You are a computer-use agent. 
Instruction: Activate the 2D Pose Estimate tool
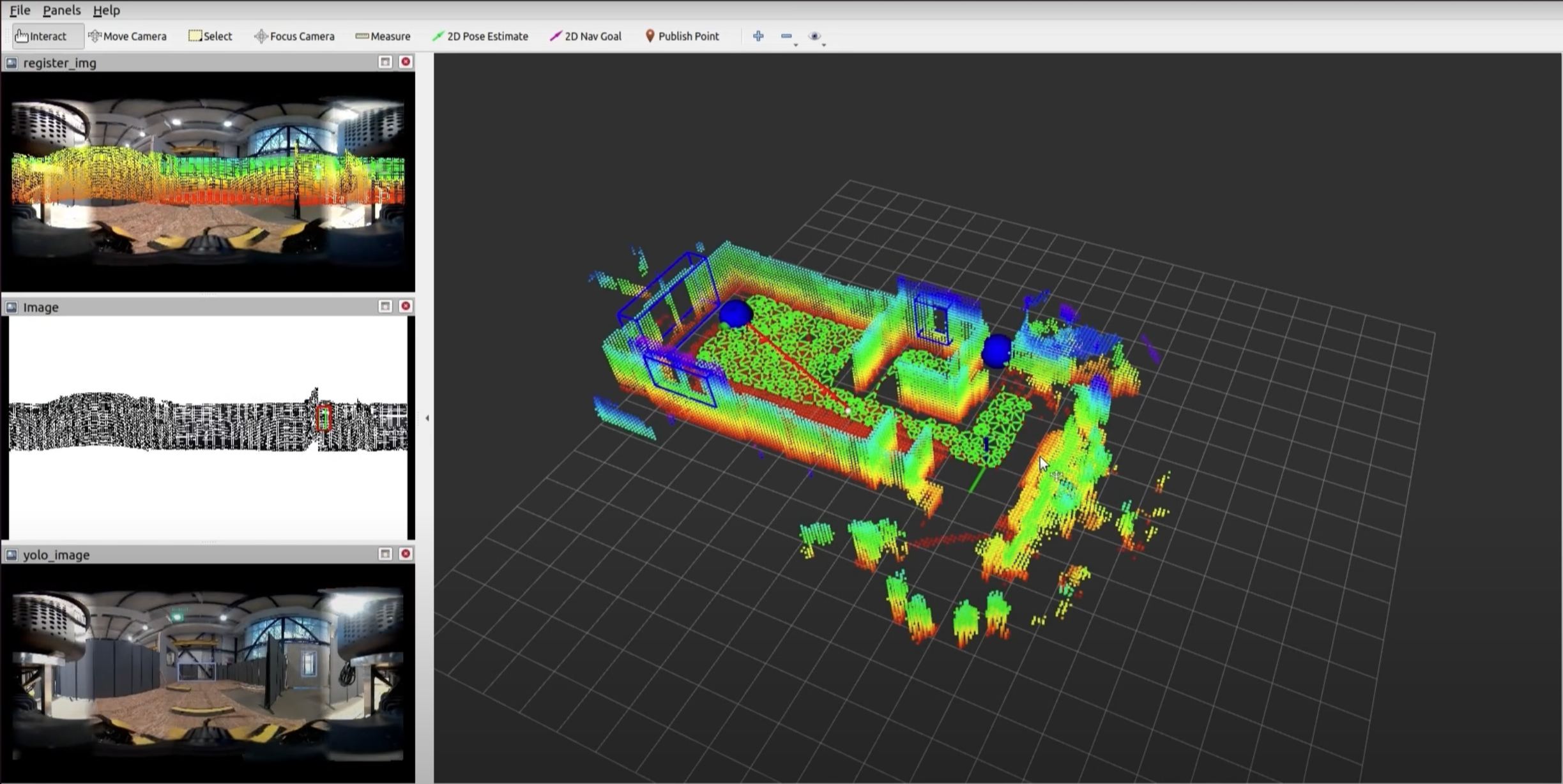tap(480, 36)
